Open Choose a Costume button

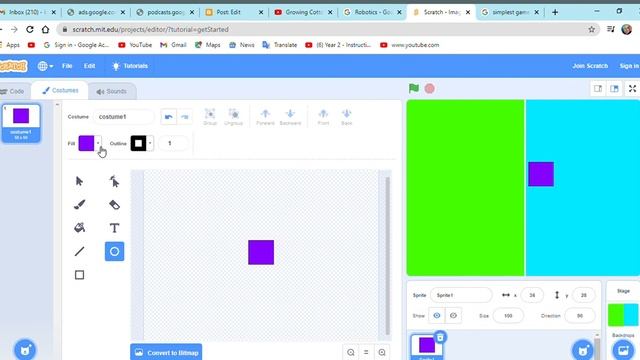pyautogui.click(x=25, y=350)
